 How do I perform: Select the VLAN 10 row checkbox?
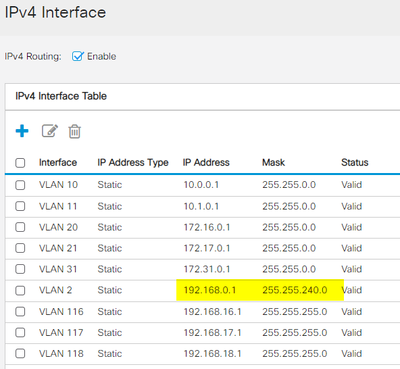[20, 185]
